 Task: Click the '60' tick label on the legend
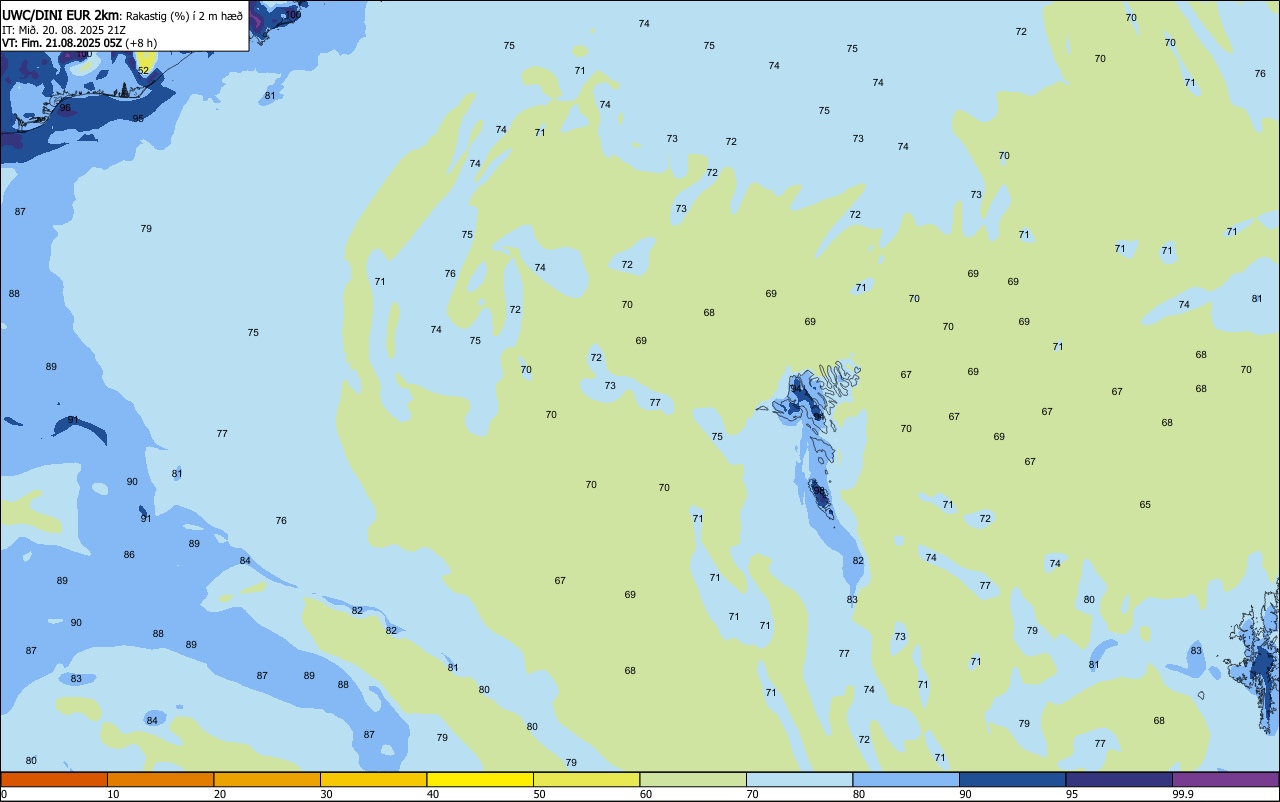646,794
